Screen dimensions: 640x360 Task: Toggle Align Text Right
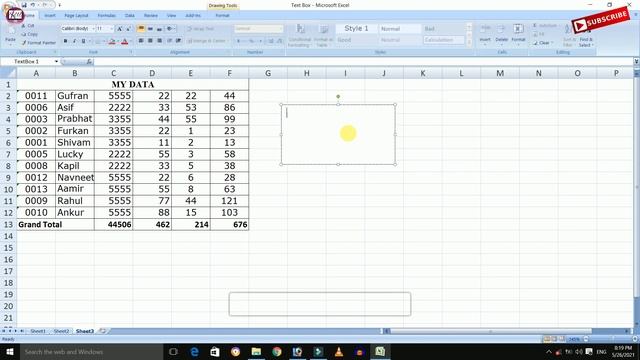point(159,41)
